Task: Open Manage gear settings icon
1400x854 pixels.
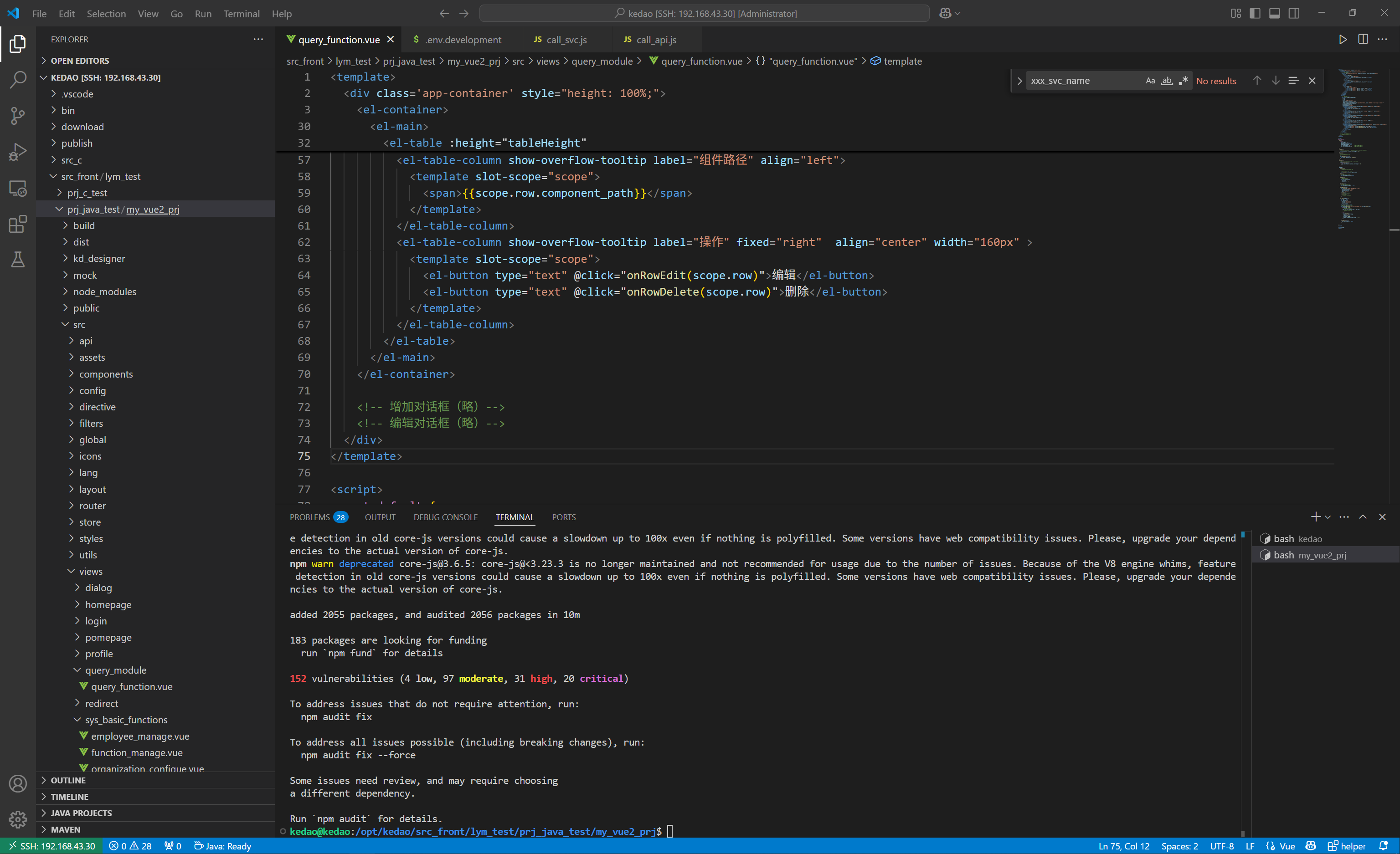Action: pyautogui.click(x=18, y=819)
